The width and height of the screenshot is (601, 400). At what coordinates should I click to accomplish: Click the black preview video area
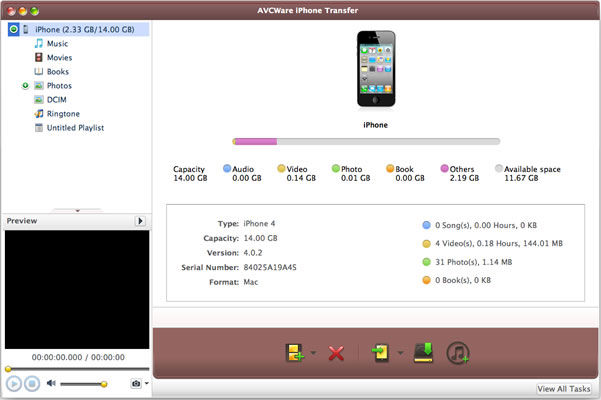pos(77,290)
